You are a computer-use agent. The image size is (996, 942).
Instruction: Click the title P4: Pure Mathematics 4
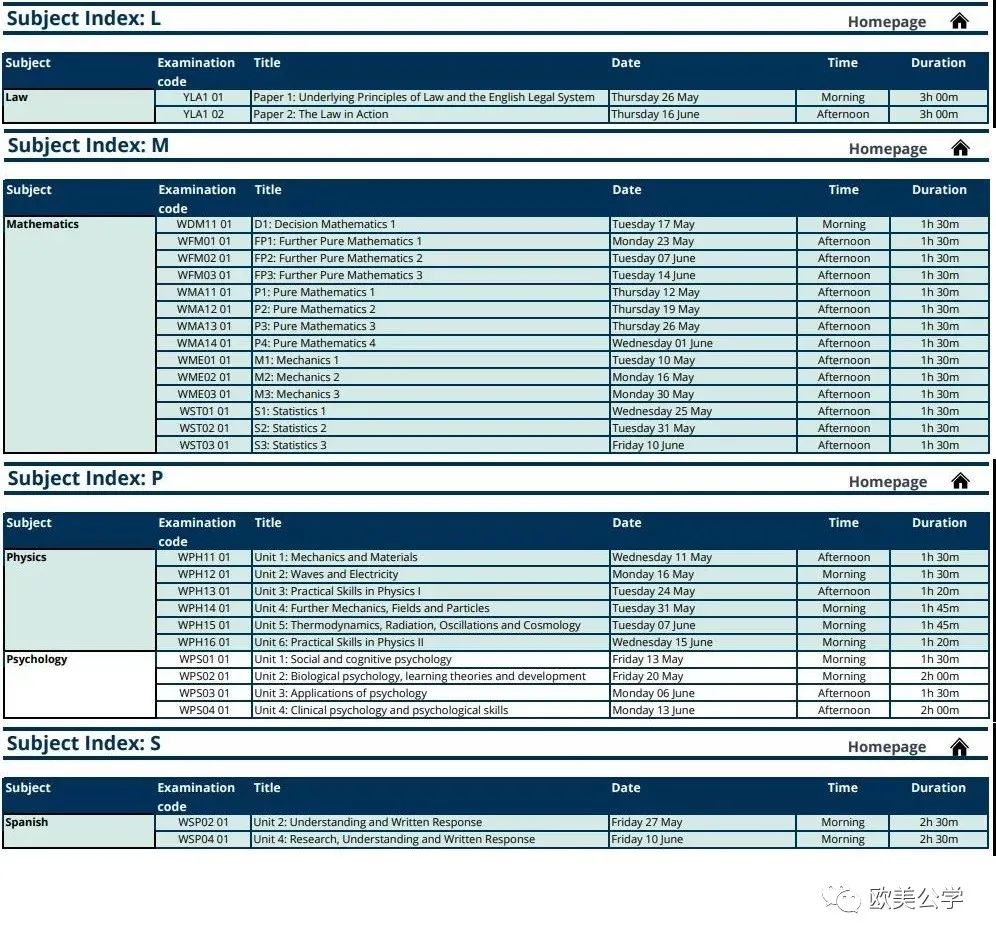[314, 343]
